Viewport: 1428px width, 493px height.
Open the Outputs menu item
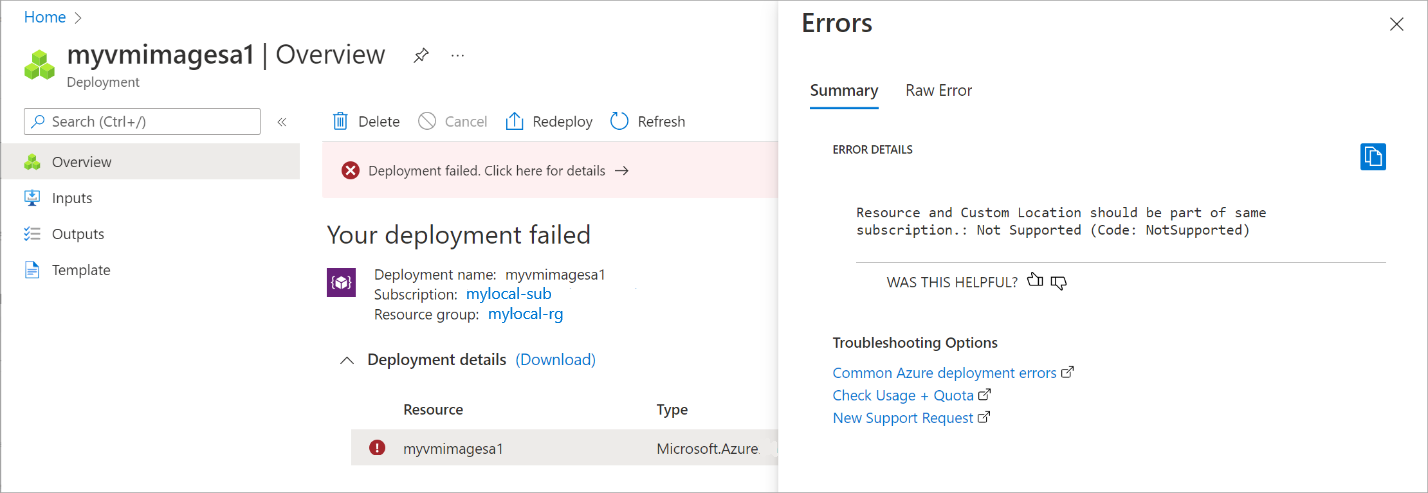(x=78, y=234)
